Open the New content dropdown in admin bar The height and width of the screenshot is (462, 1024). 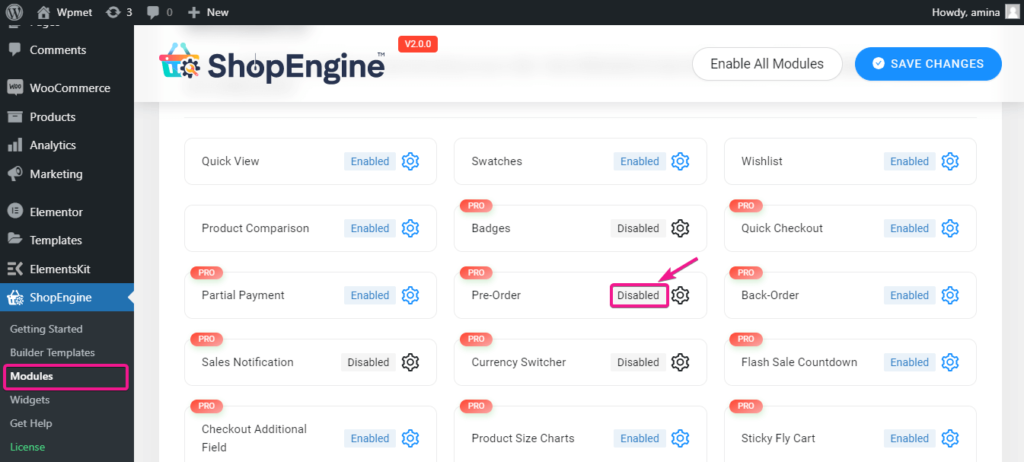tap(208, 12)
